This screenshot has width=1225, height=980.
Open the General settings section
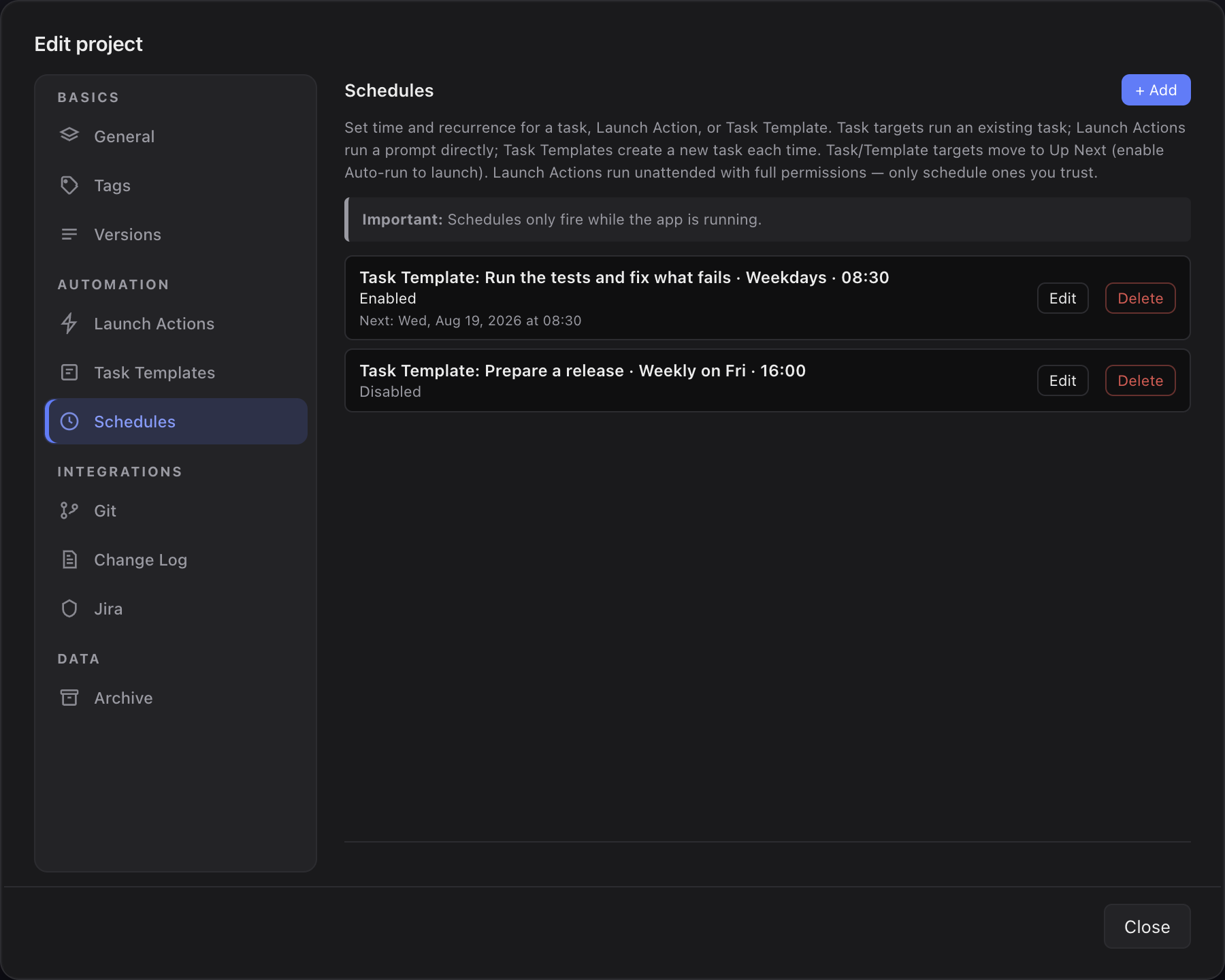click(176, 136)
